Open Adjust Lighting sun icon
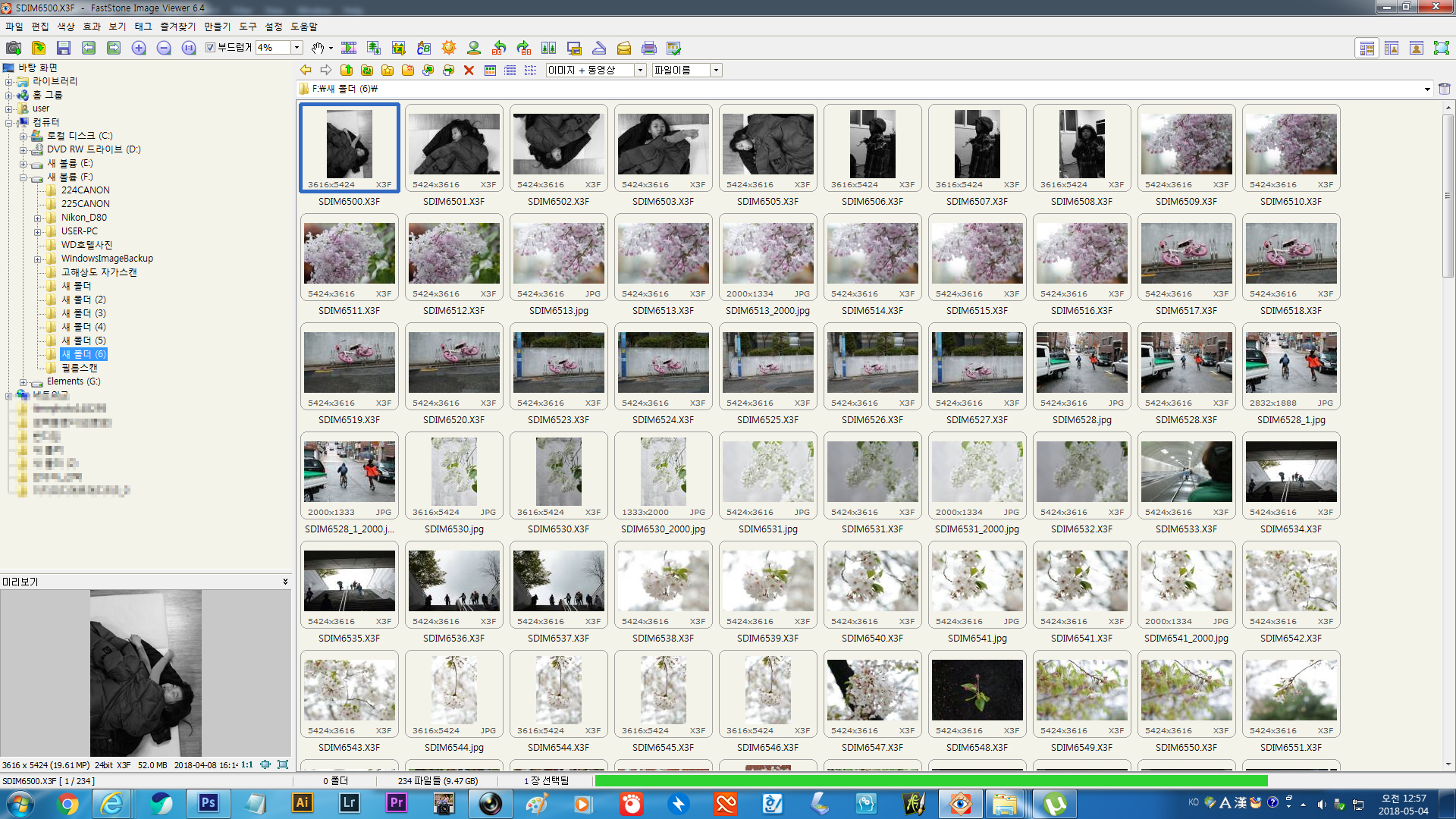Screen dimensions: 1456x819 pyautogui.click(x=449, y=48)
